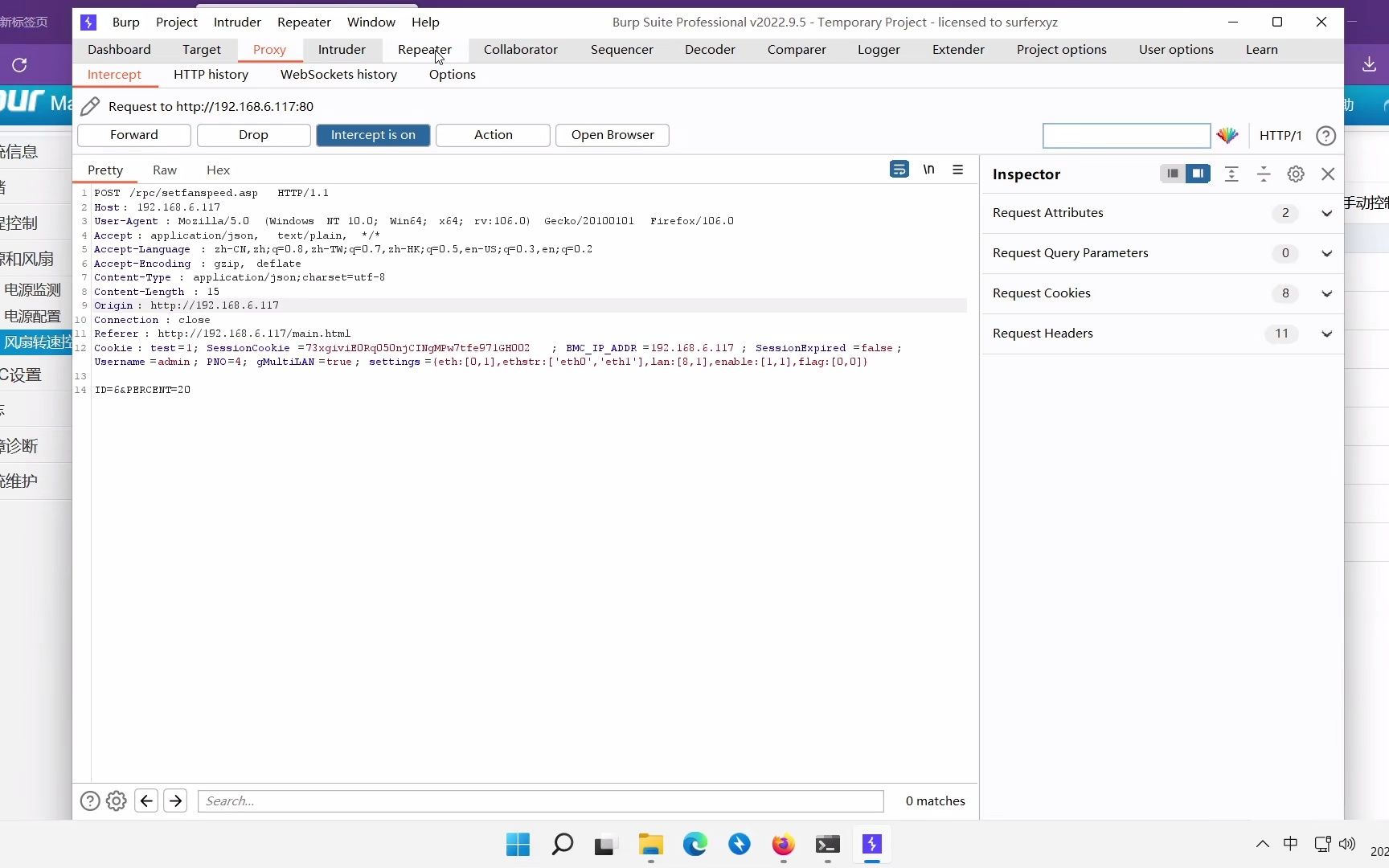Toggle Intercept is on button

[x=373, y=135]
